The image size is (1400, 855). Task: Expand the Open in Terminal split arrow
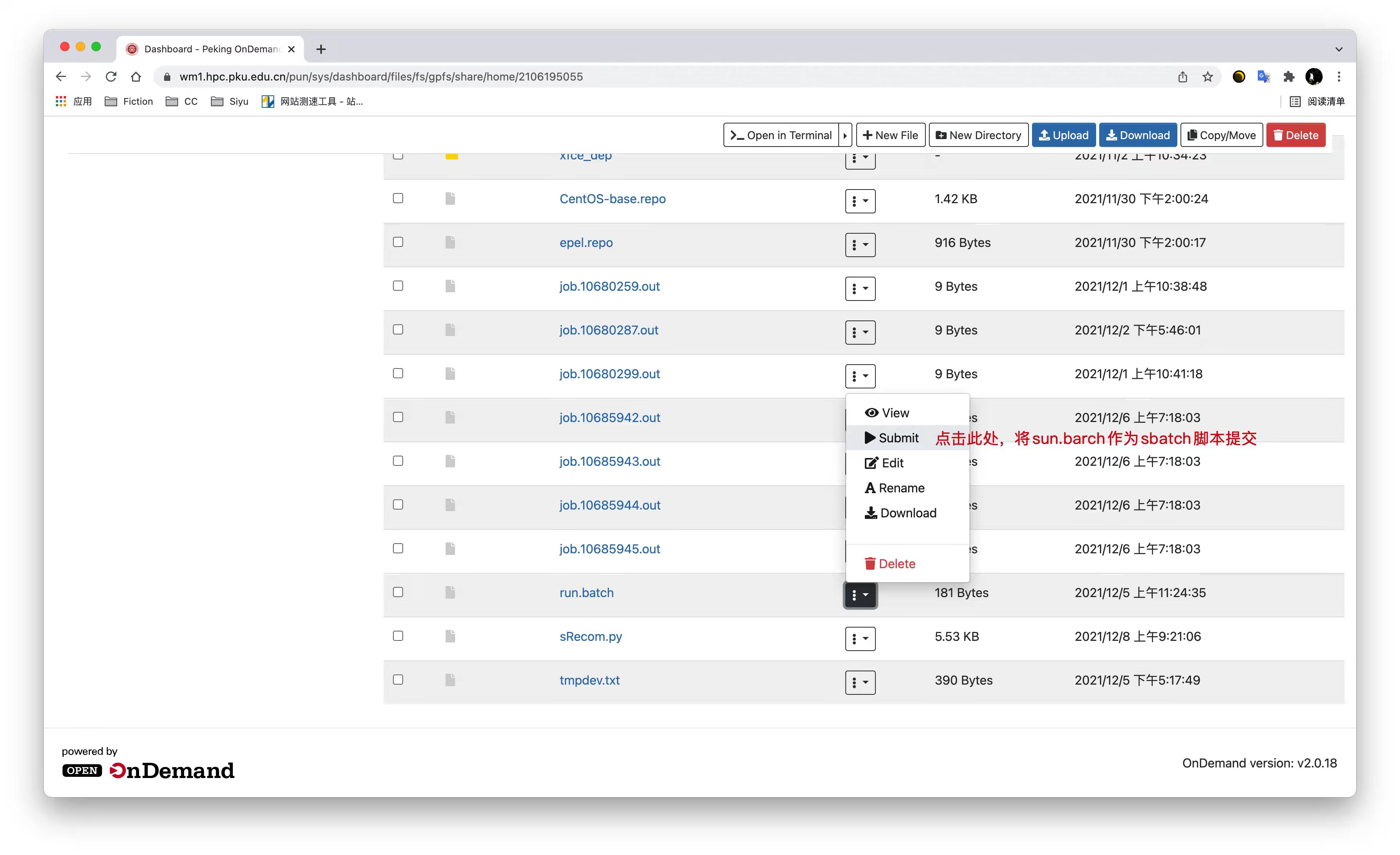(845, 135)
